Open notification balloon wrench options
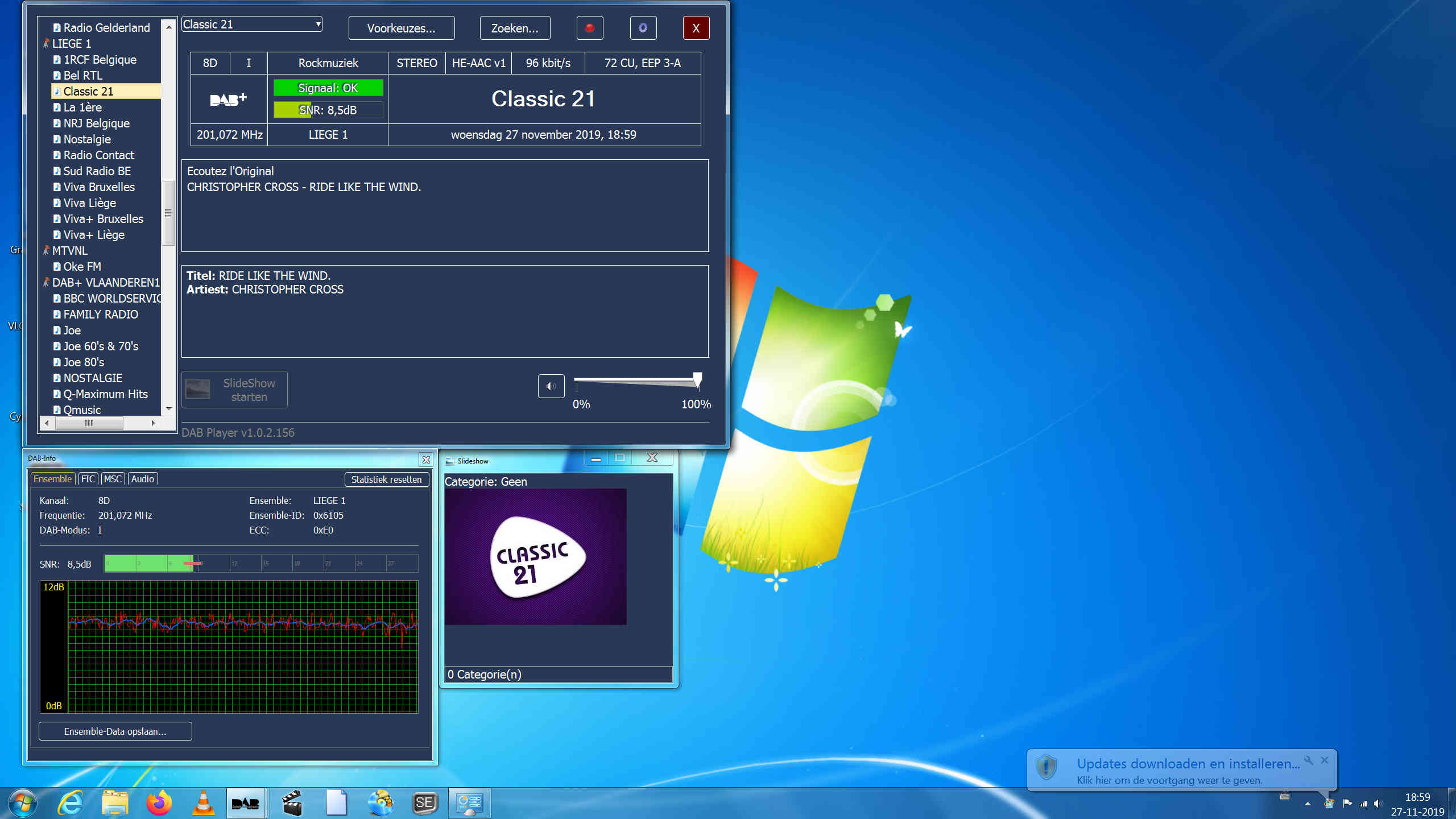The height and width of the screenshot is (819, 1456). click(x=1309, y=760)
